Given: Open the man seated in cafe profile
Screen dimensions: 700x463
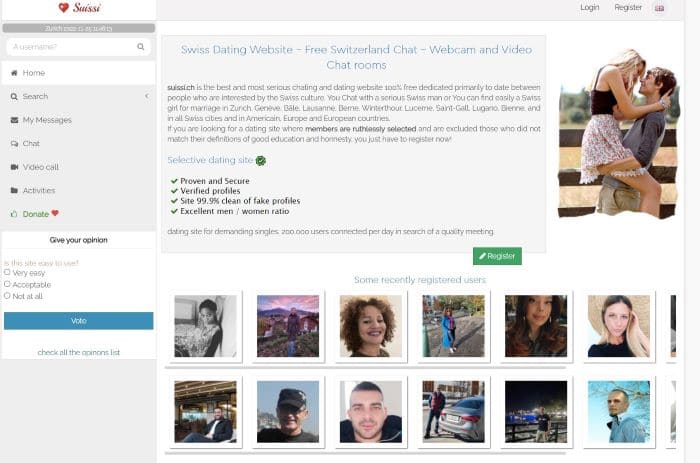Looking at the screenshot, I should [205, 412].
